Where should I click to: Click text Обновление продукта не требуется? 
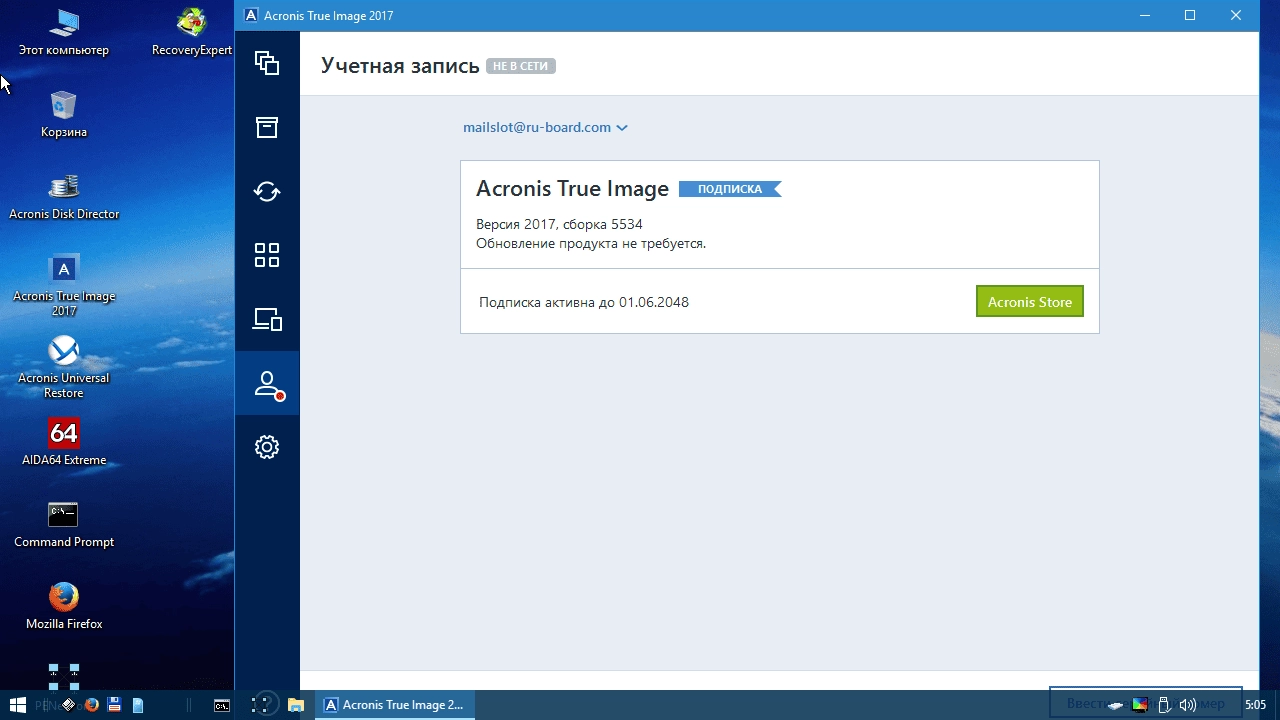pyautogui.click(x=591, y=243)
